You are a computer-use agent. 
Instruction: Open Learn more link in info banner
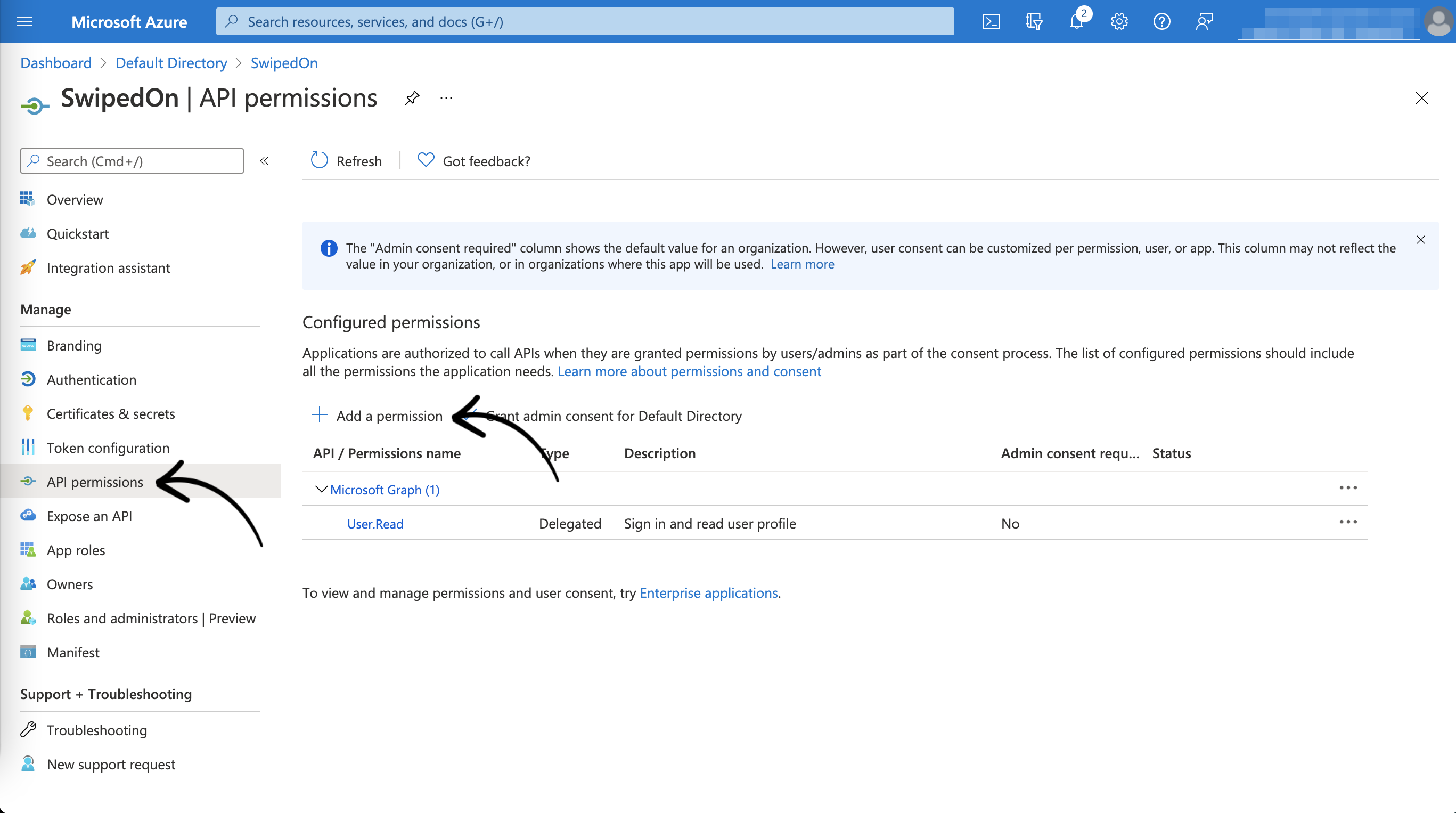click(x=802, y=264)
